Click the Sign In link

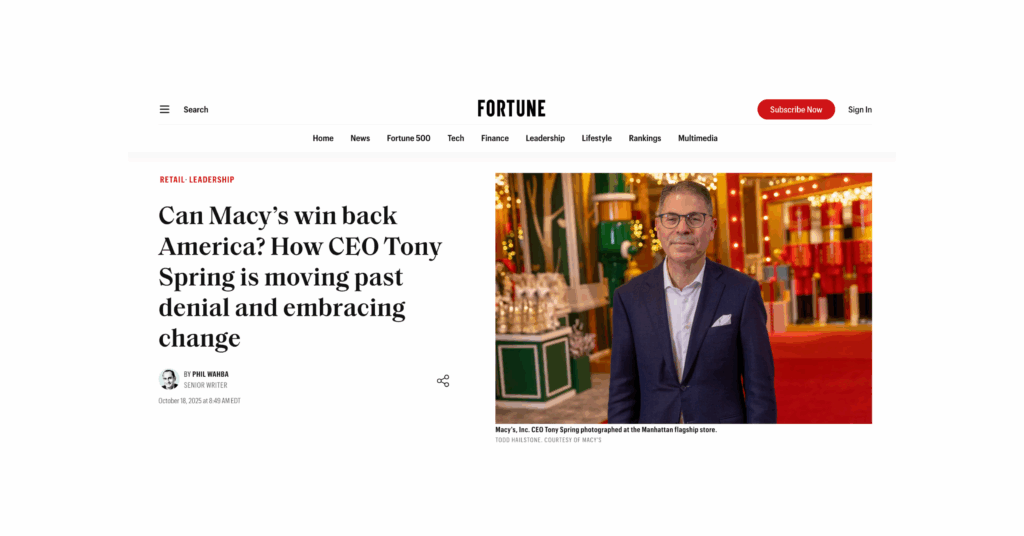pyautogui.click(x=860, y=110)
